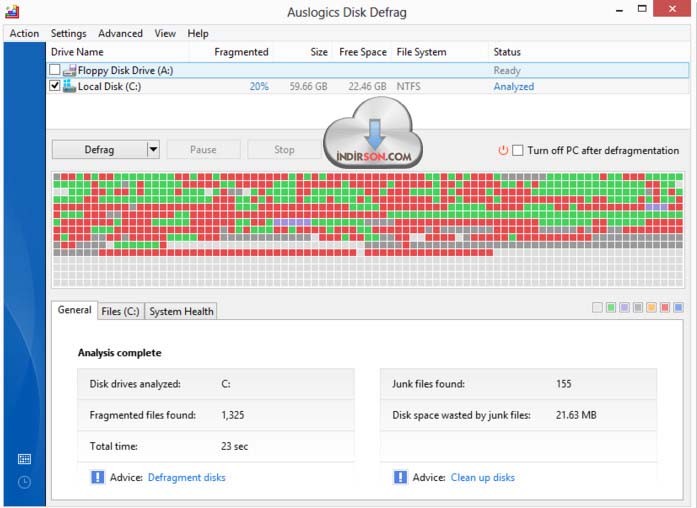Click the advice icon beside Defragment disks
697x508 pixels.
click(x=97, y=477)
